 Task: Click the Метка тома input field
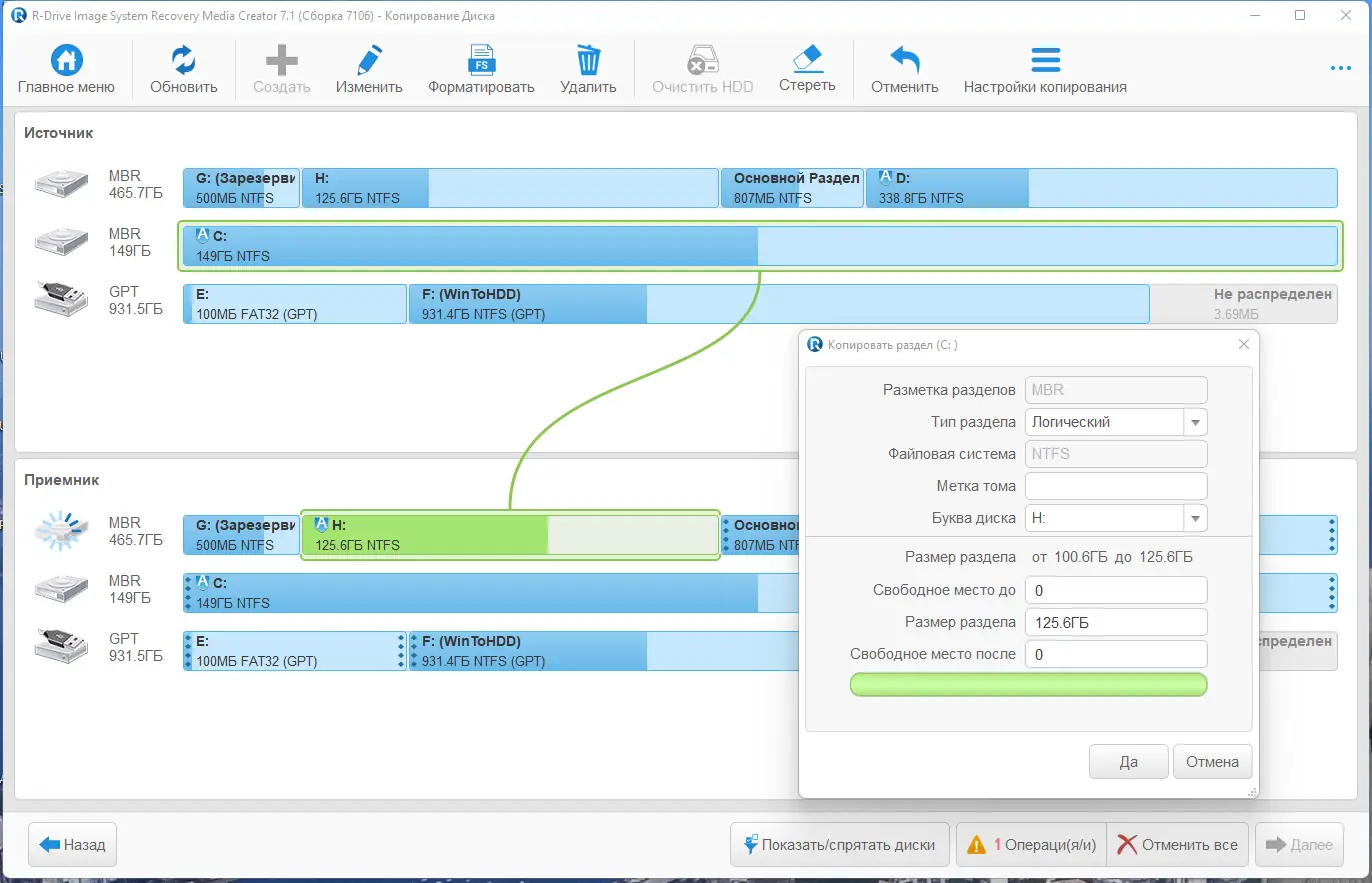coord(1116,486)
